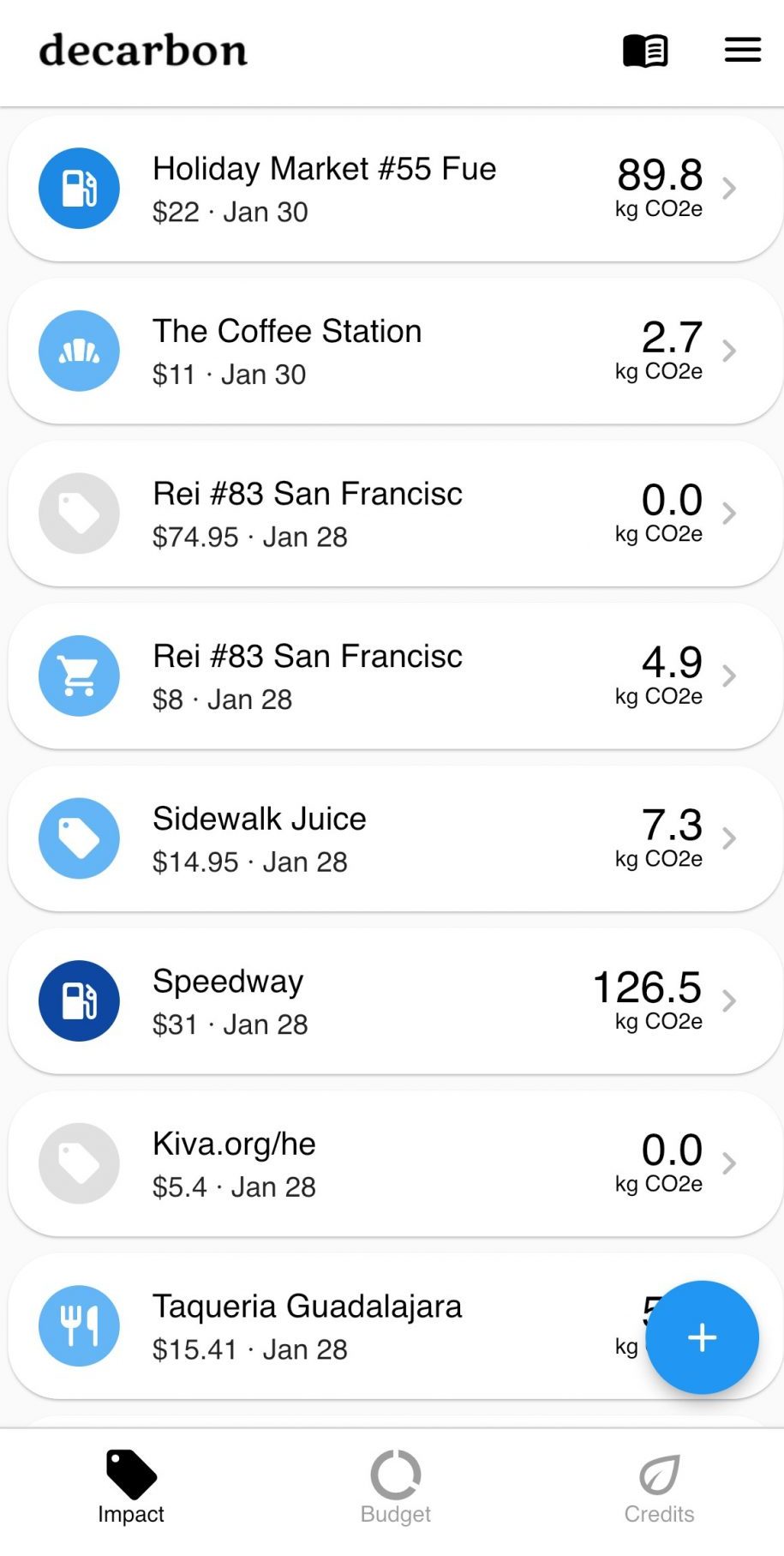Screen dimensions: 784x1556
Task: Expand Sidewalk Juice chevron arrow
Action: click(729, 838)
